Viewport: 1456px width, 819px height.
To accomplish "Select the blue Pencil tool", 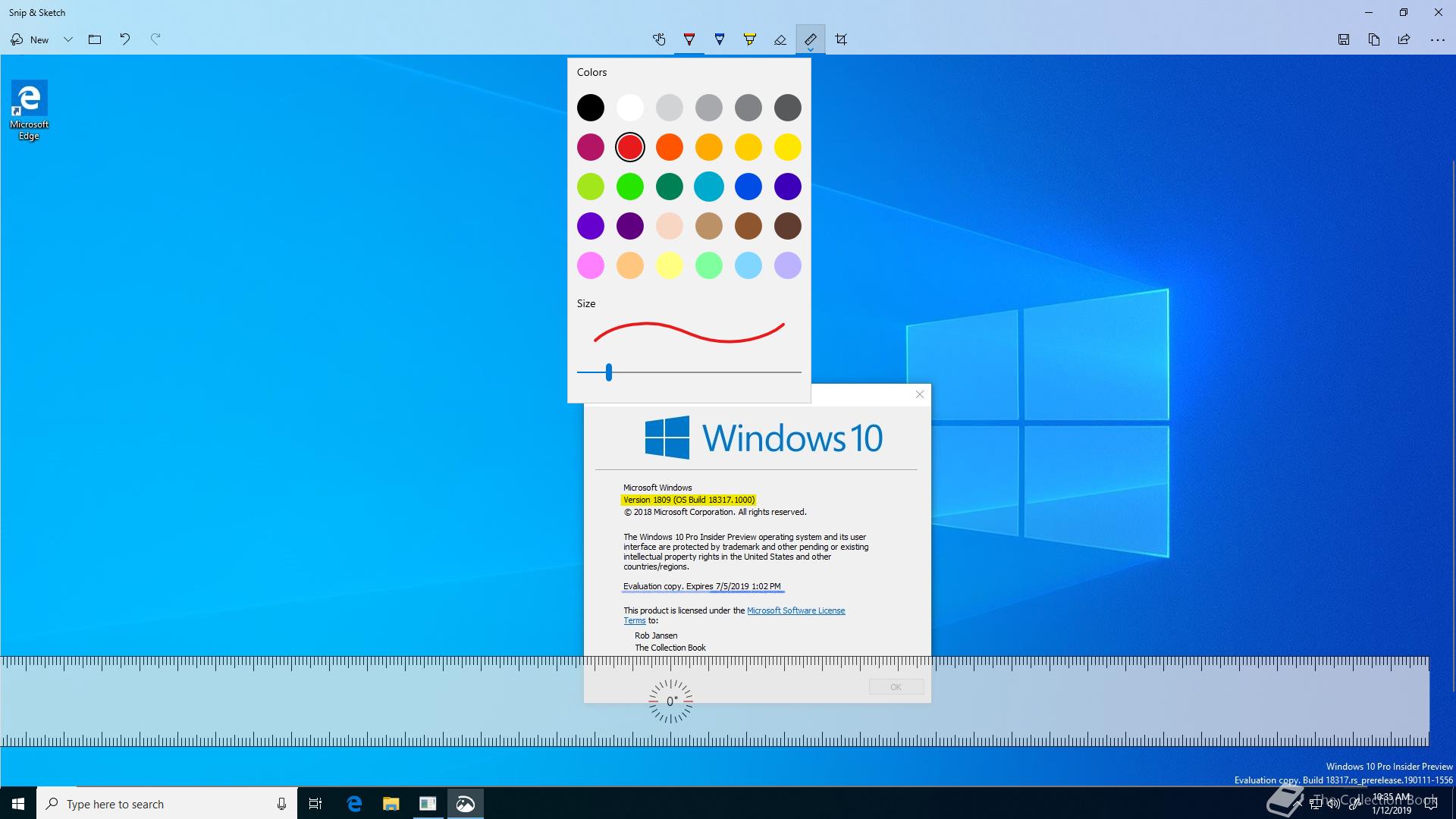I will coord(720,39).
